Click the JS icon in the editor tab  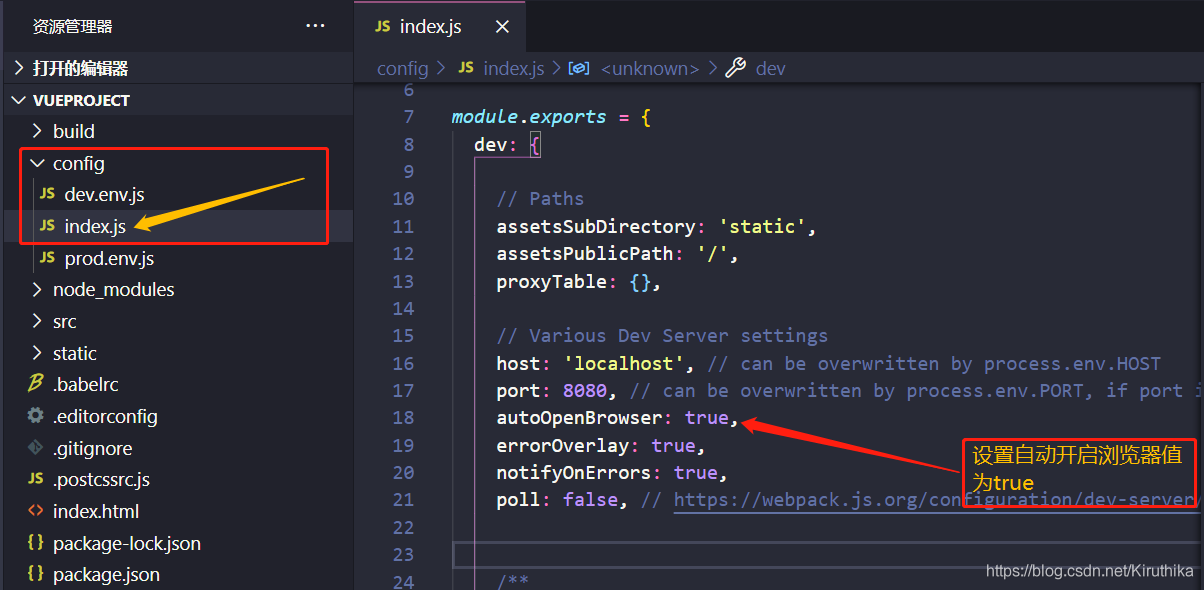tap(382, 27)
